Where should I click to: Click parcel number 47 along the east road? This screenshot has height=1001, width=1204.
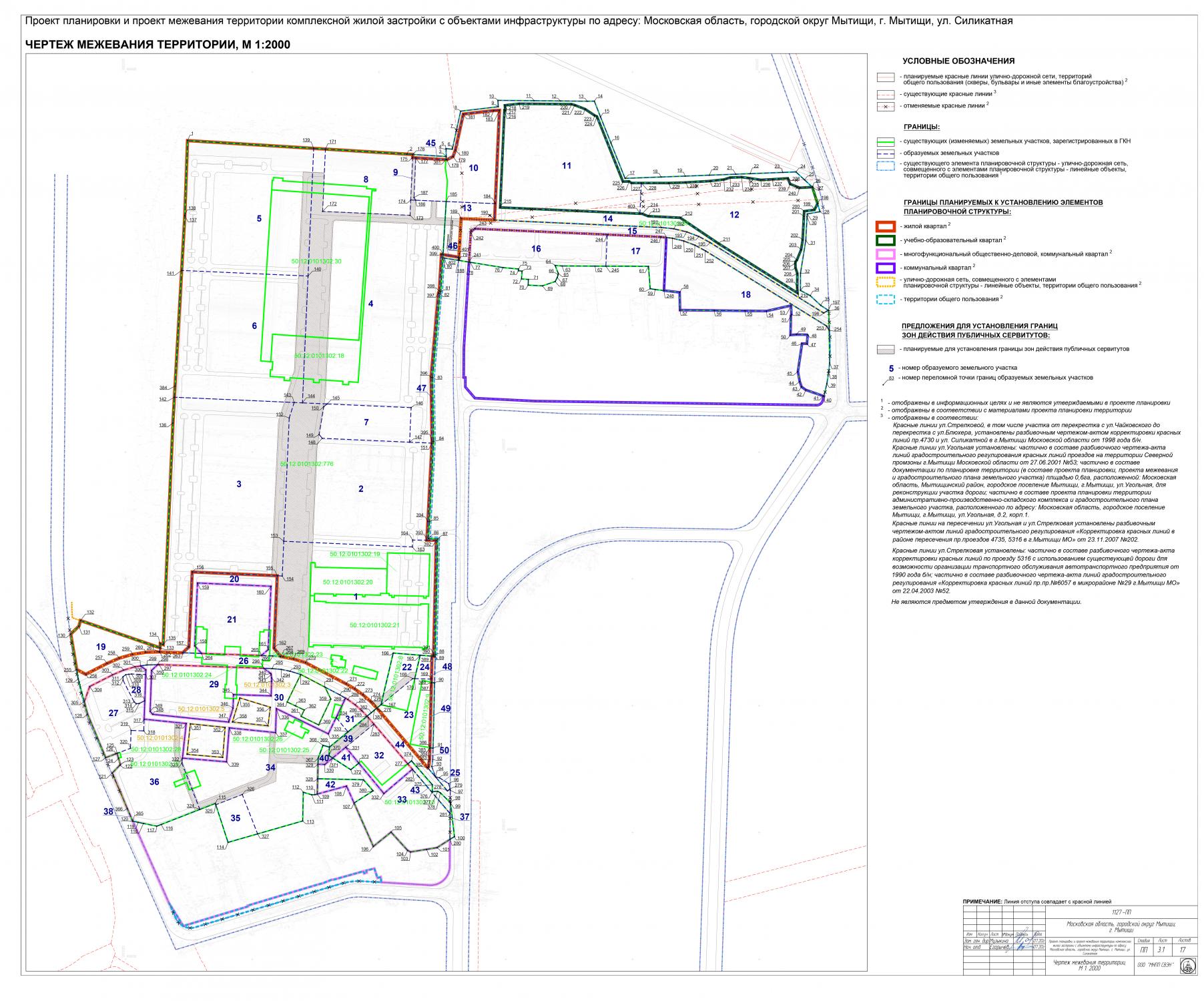[421, 388]
